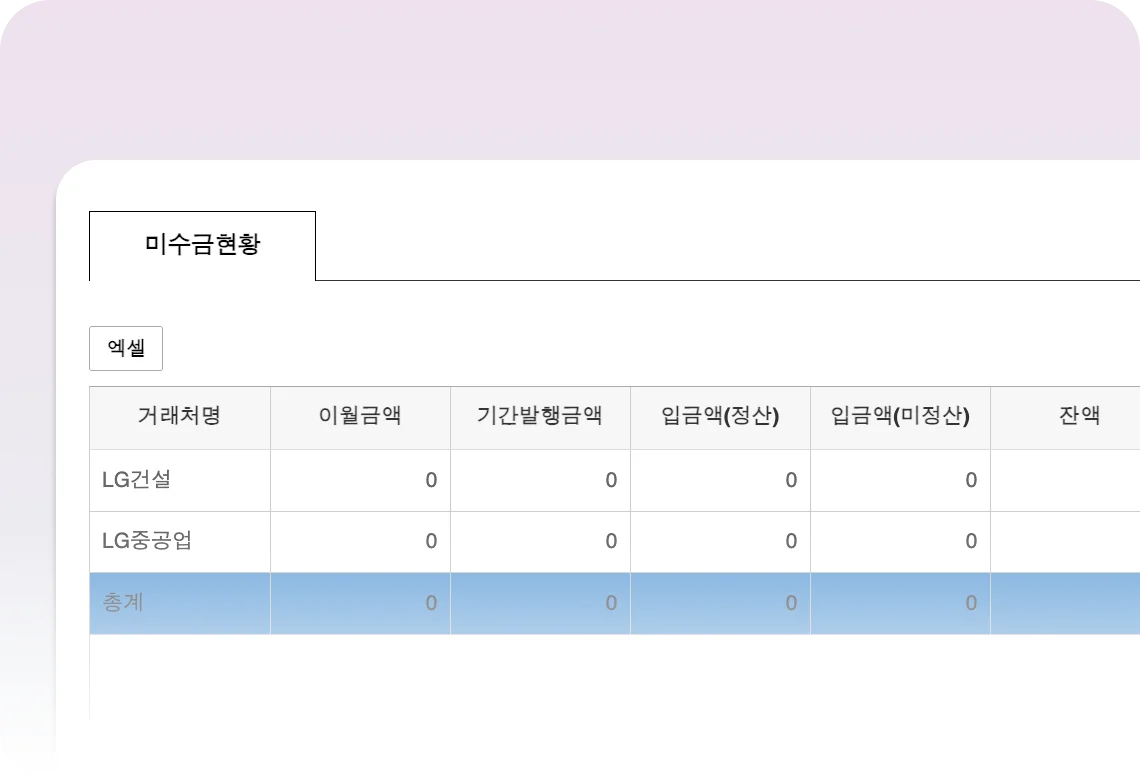Viewport: 1140px width, 780px height.
Task: Select LG건설's 입금액(미정산) value cell
Action: (900, 480)
